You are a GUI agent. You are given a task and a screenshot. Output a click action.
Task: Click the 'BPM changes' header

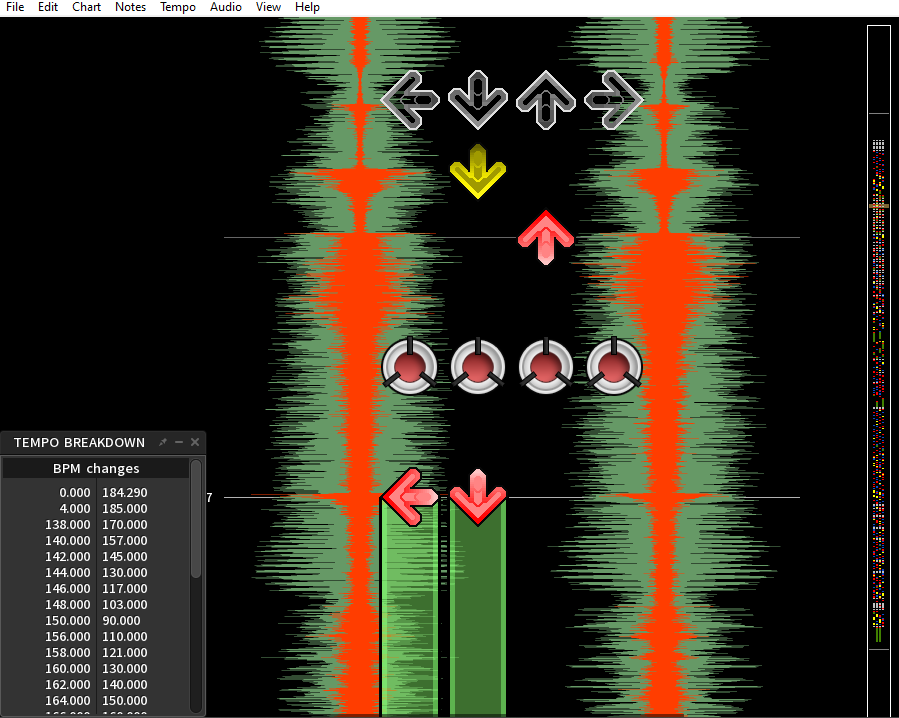point(96,469)
